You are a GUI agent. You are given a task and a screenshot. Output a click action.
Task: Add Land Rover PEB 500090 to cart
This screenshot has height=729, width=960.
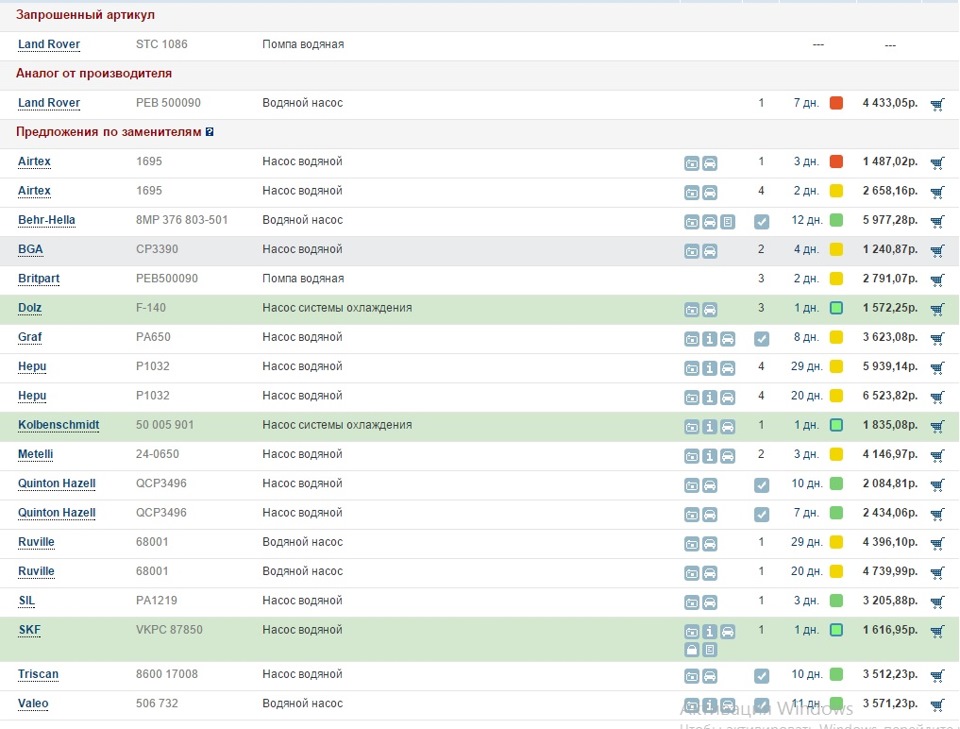coord(937,104)
